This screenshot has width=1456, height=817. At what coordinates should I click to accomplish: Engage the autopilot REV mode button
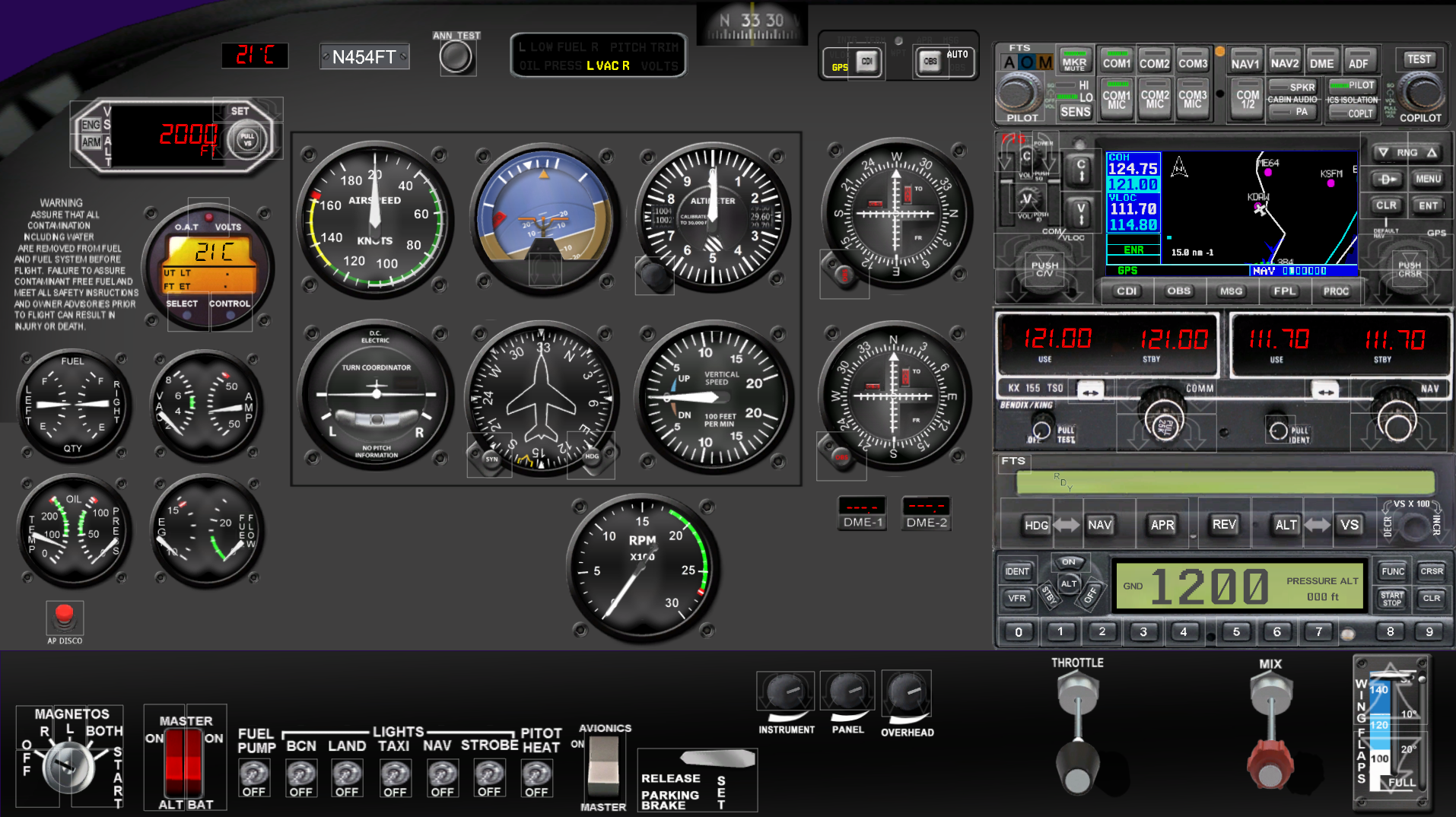tap(1224, 525)
